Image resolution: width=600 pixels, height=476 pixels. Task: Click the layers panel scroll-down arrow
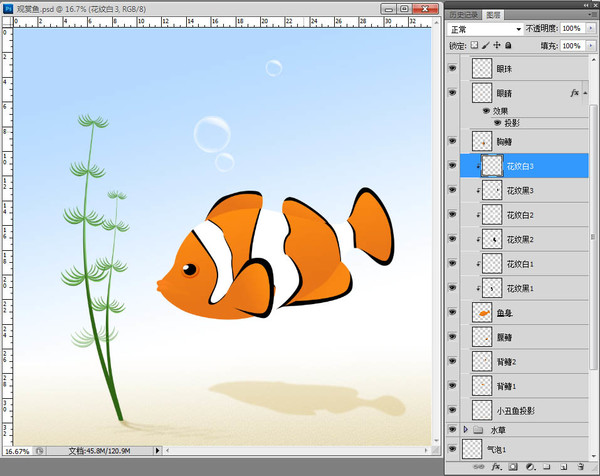pyautogui.click(x=593, y=456)
